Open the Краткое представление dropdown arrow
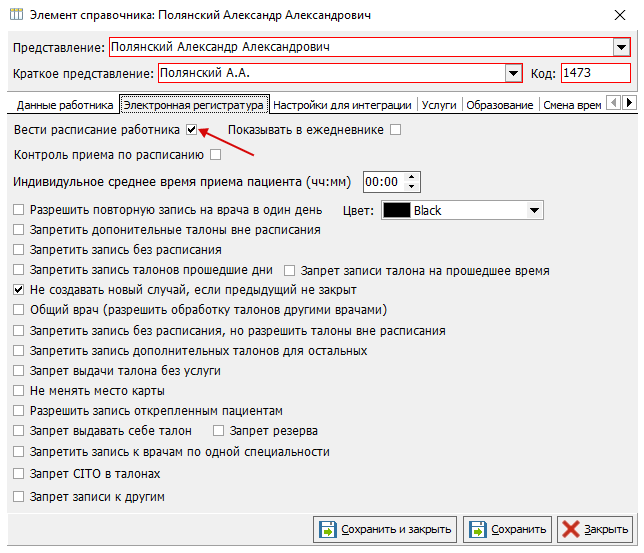The height and width of the screenshot is (553, 644). tap(513, 73)
